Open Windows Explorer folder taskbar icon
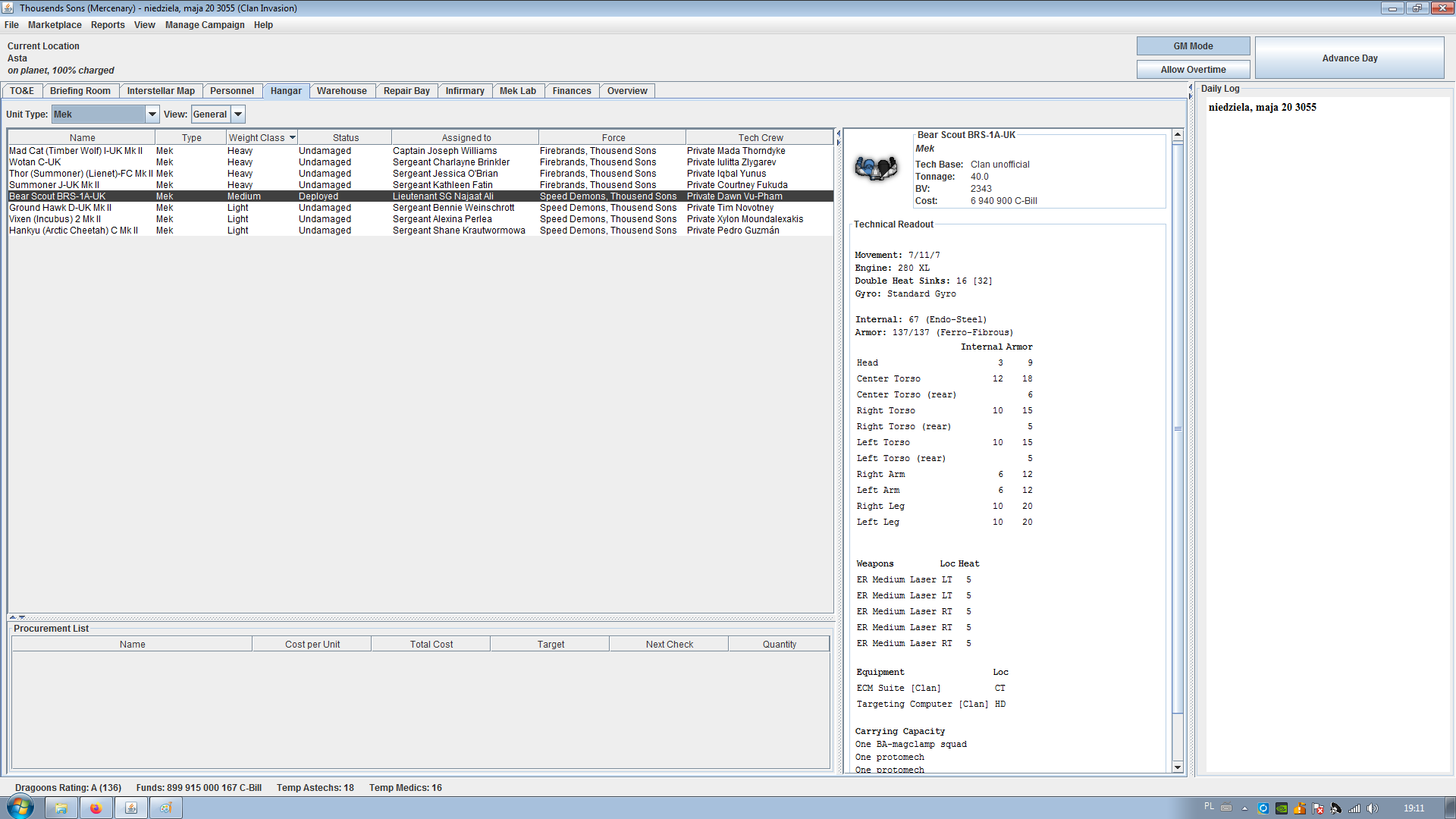 point(61,808)
